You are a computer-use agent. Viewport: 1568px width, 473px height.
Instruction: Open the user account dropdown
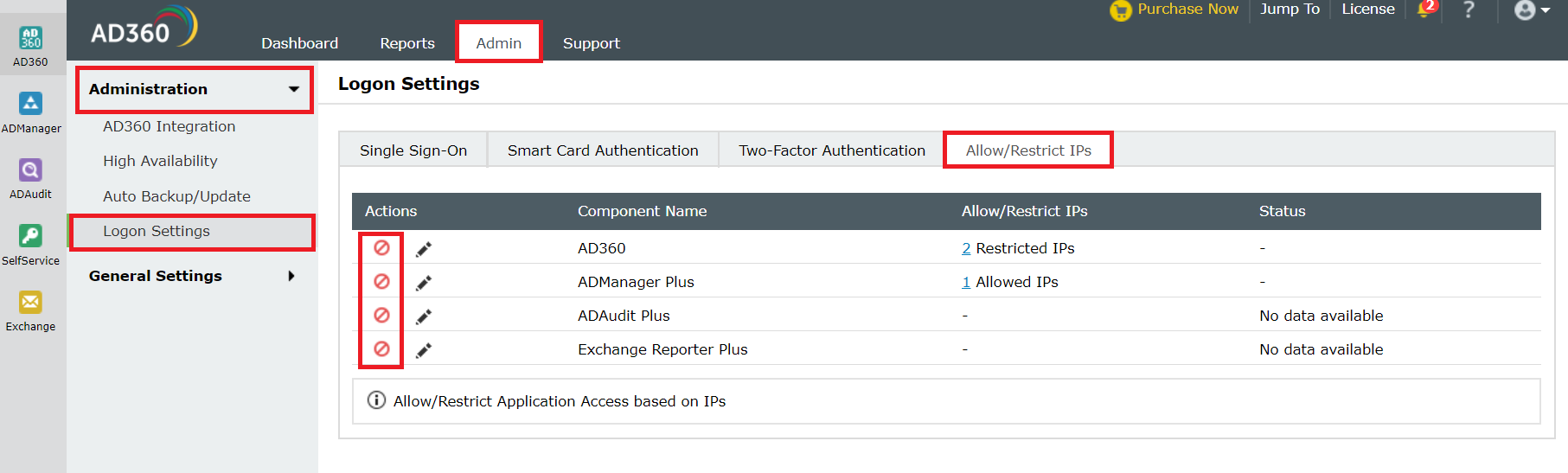(1532, 10)
